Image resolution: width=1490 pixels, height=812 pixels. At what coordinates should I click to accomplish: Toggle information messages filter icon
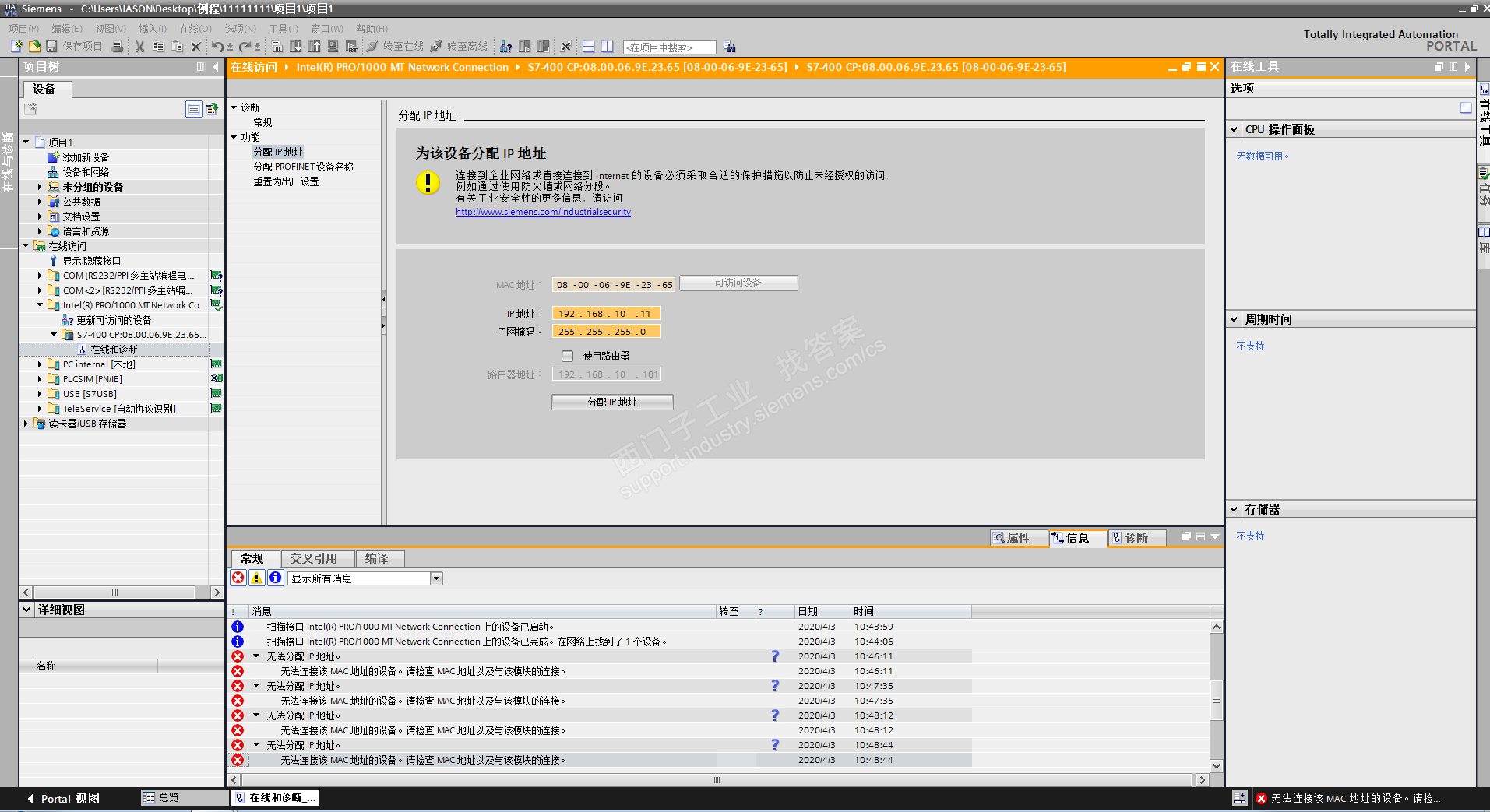275,578
